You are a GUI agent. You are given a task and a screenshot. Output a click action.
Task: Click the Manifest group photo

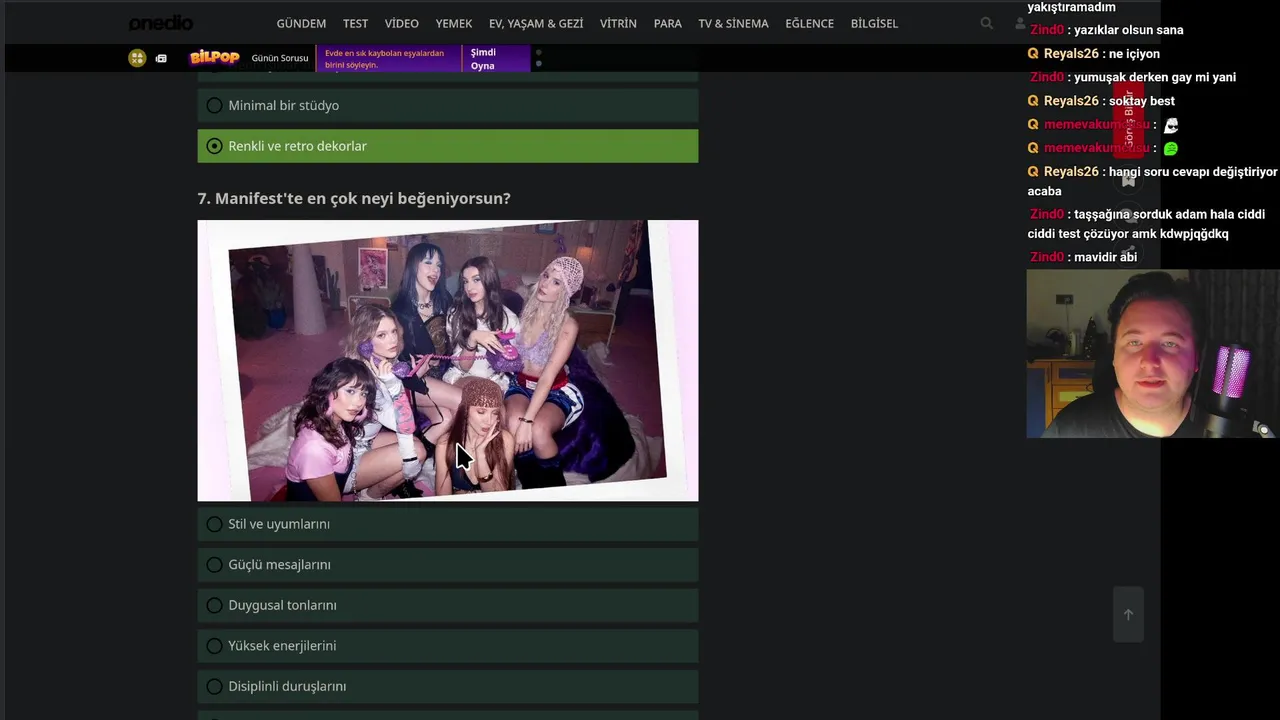click(448, 361)
